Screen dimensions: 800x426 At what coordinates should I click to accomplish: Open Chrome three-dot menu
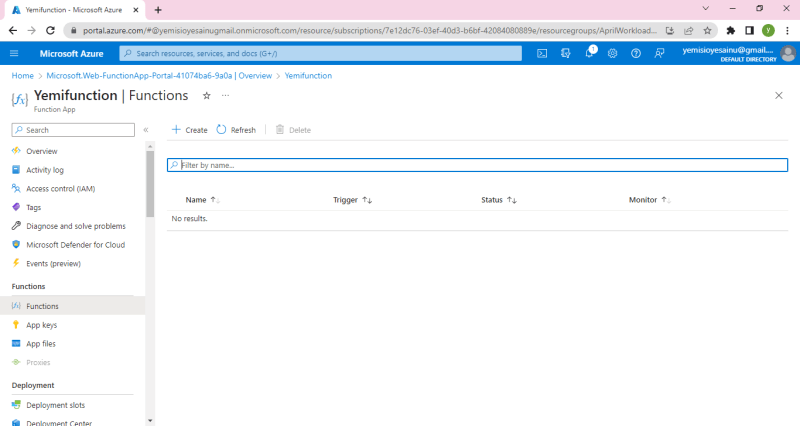(787, 31)
